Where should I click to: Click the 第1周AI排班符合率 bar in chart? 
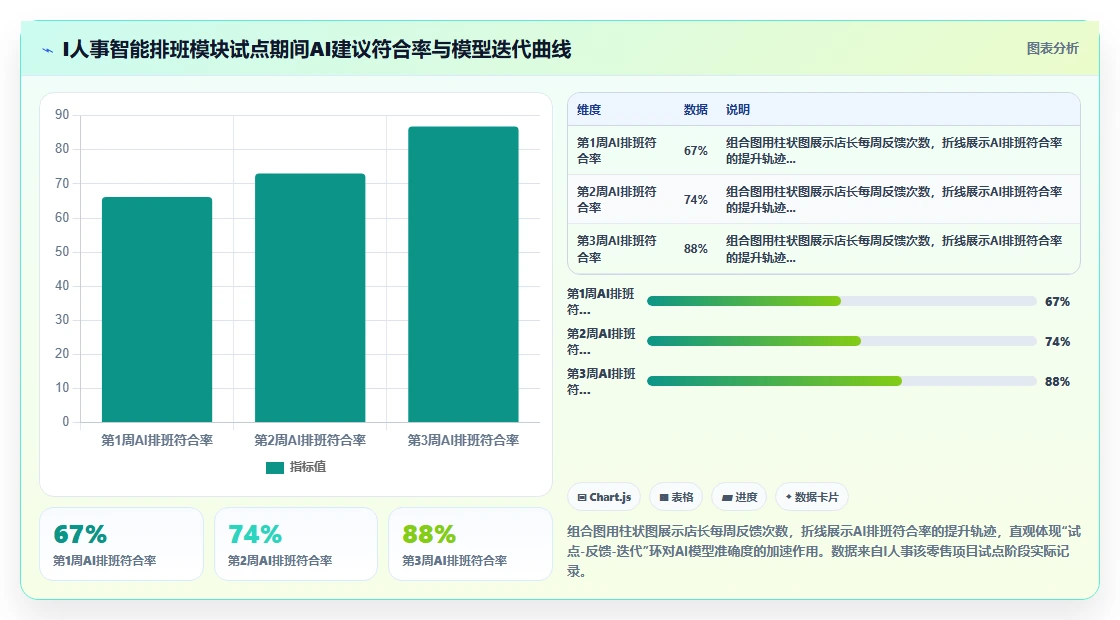[x=157, y=309]
